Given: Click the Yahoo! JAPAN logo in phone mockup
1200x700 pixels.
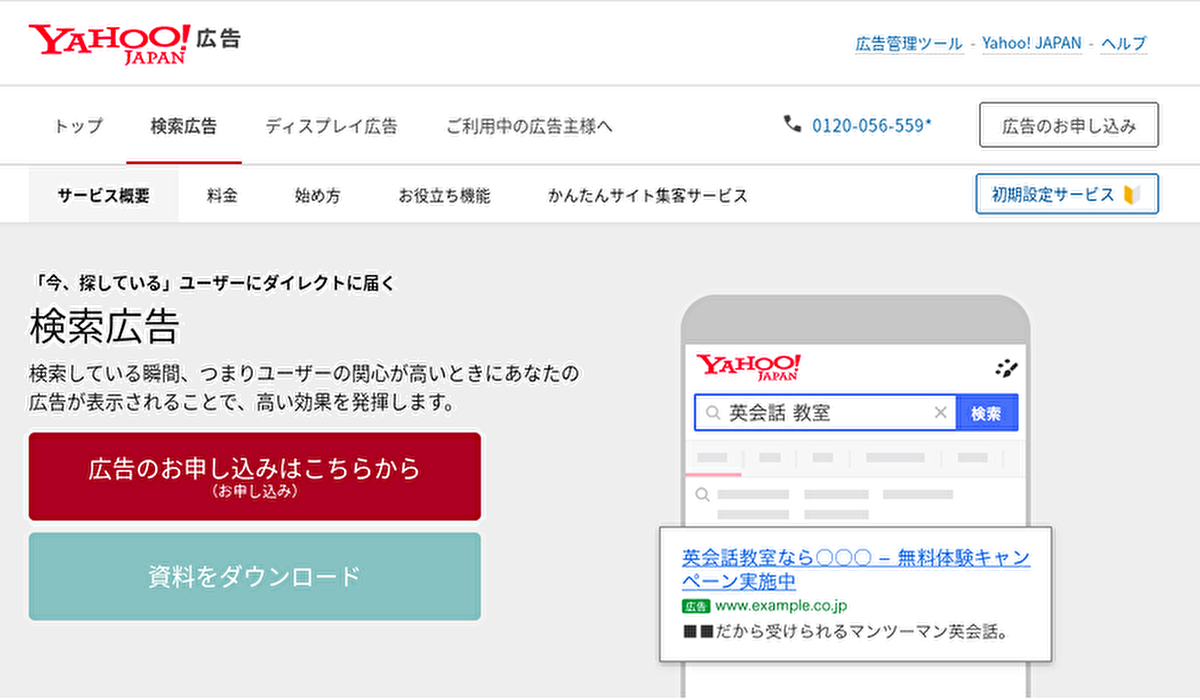Looking at the screenshot, I should tap(749, 367).
